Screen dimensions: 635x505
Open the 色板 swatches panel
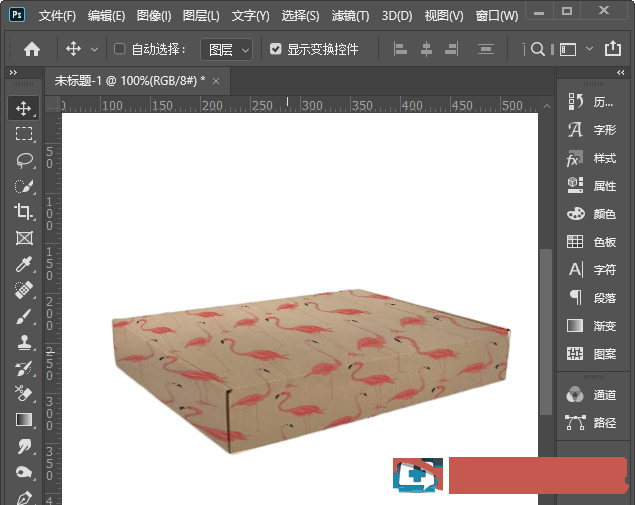point(593,242)
